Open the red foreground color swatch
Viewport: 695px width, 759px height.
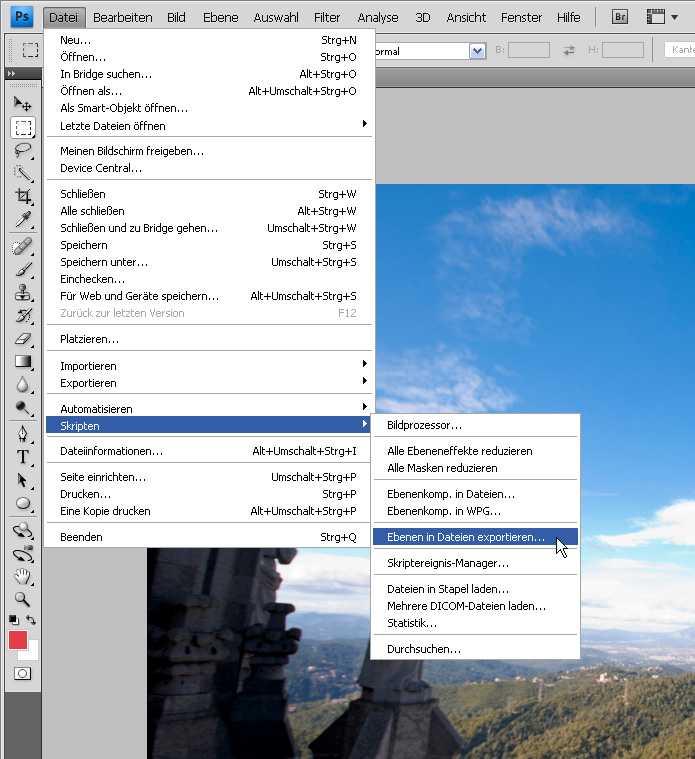(18, 640)
